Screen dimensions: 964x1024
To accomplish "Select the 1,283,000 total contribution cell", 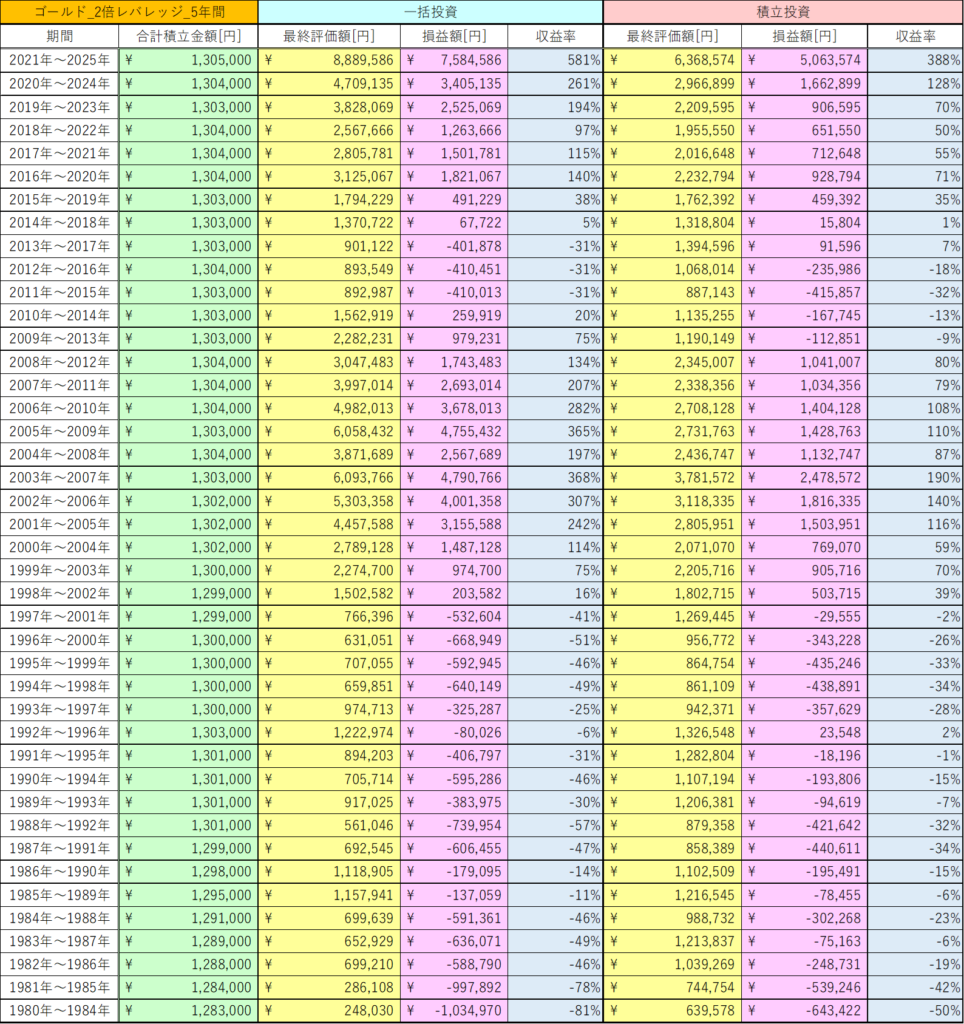I will pos(188,1011).
